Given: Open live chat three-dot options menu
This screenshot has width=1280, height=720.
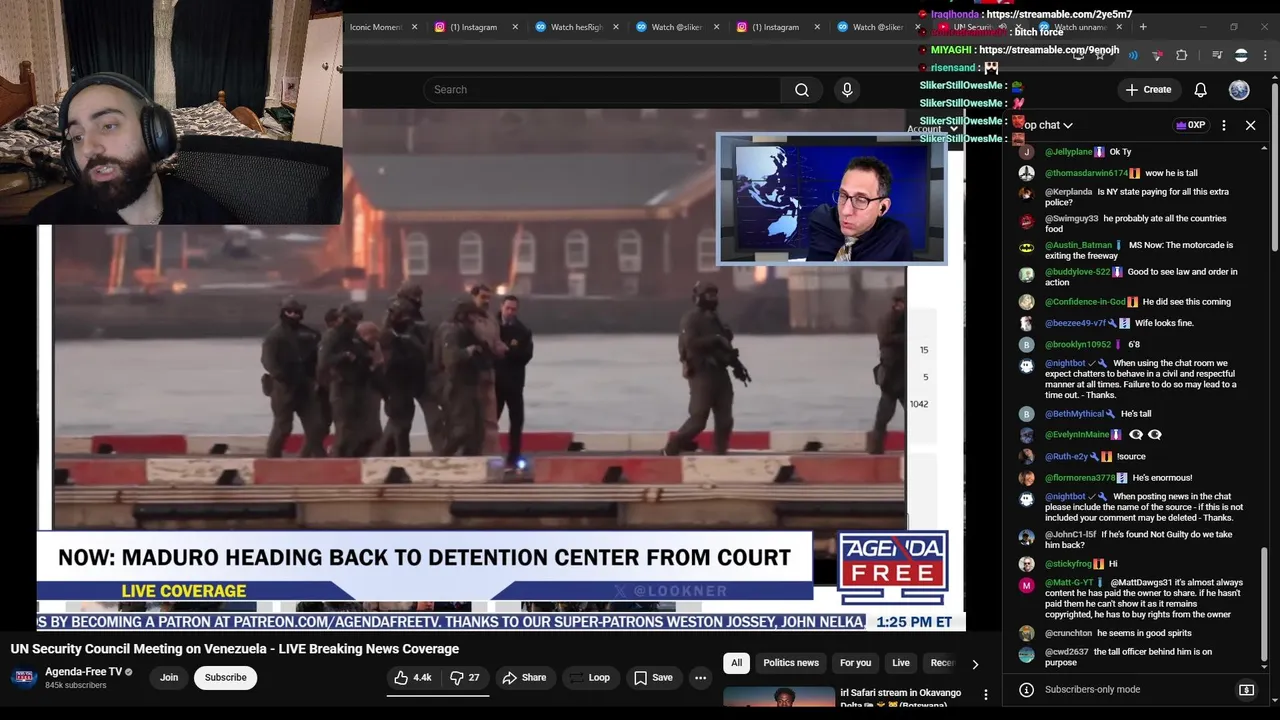Looking at the screenshot, I should pyautogui.click(x=1224, y=125).
